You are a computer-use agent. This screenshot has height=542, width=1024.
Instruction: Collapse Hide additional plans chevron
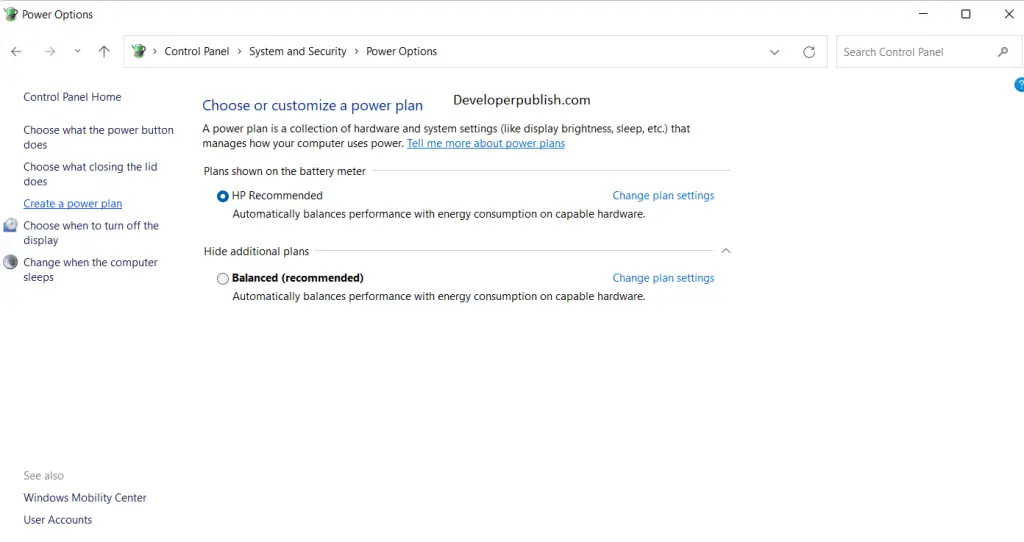pyautogui.click(x=726, y=251)
